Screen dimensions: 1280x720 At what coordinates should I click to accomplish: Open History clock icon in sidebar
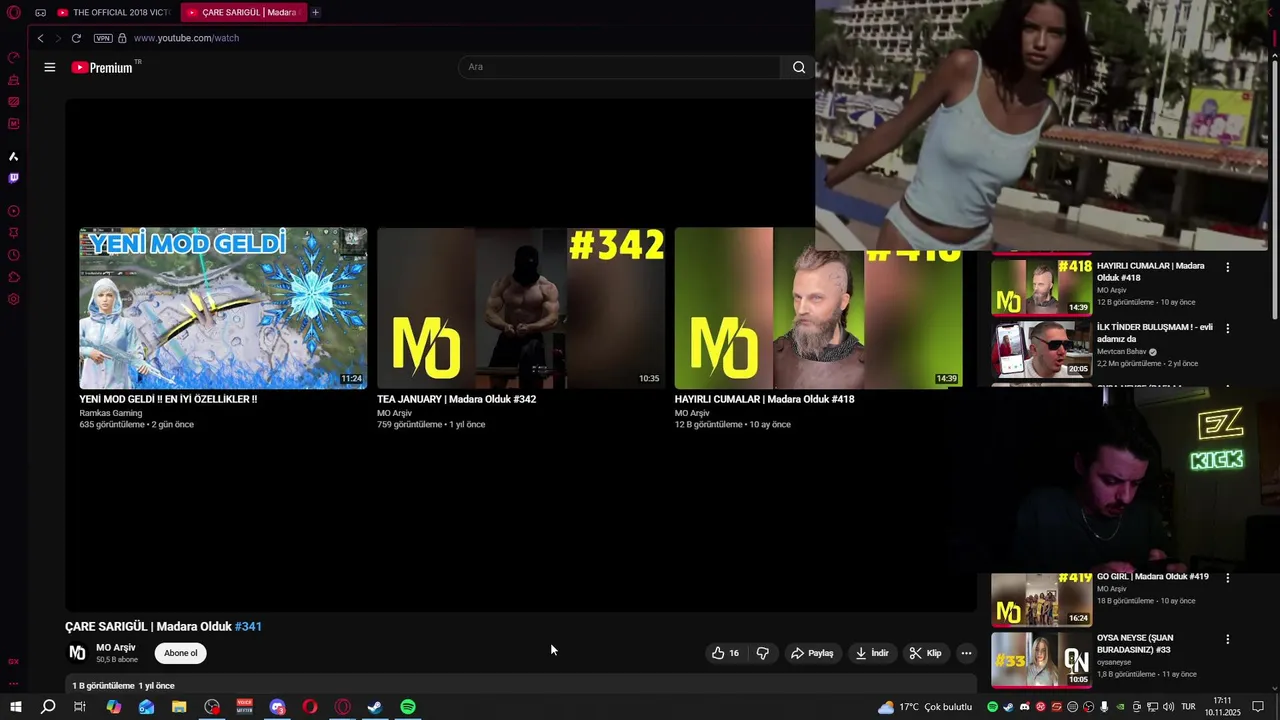14,255
